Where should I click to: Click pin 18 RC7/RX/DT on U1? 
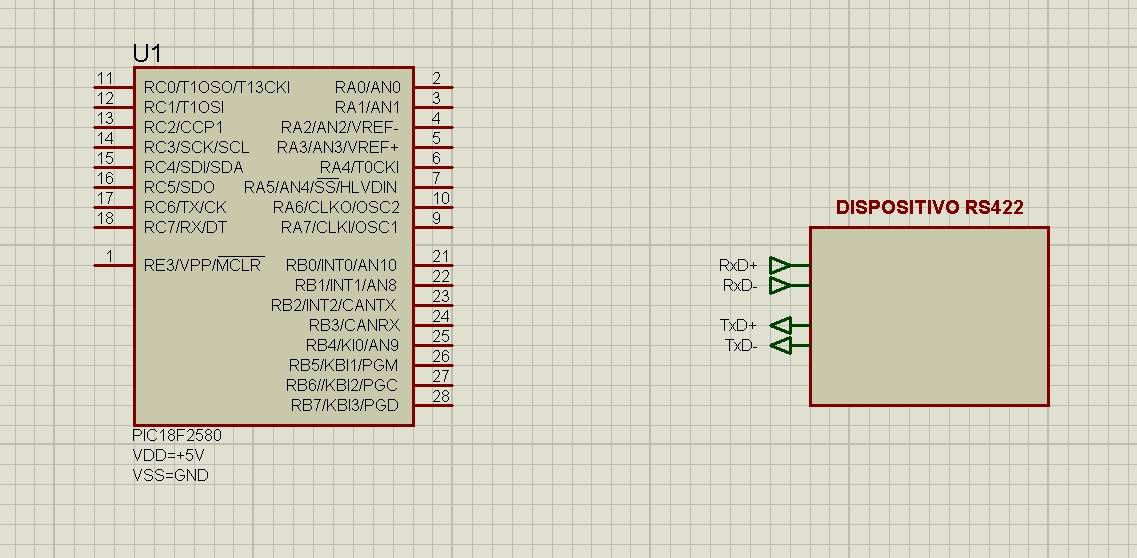[114, 227]
